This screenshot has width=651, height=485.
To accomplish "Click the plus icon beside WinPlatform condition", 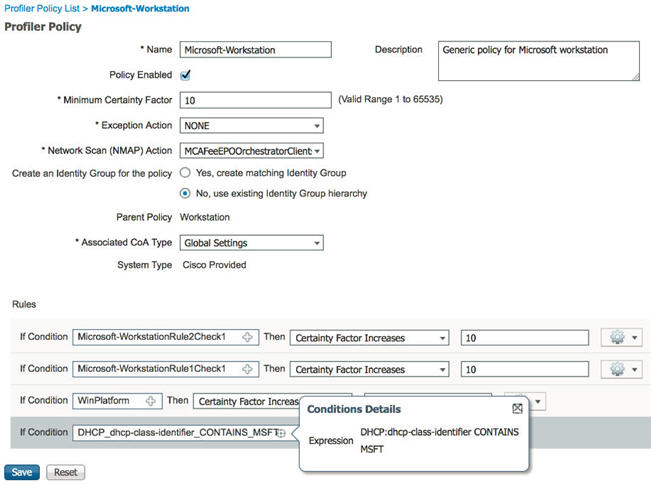I will (x=151, y=401).
